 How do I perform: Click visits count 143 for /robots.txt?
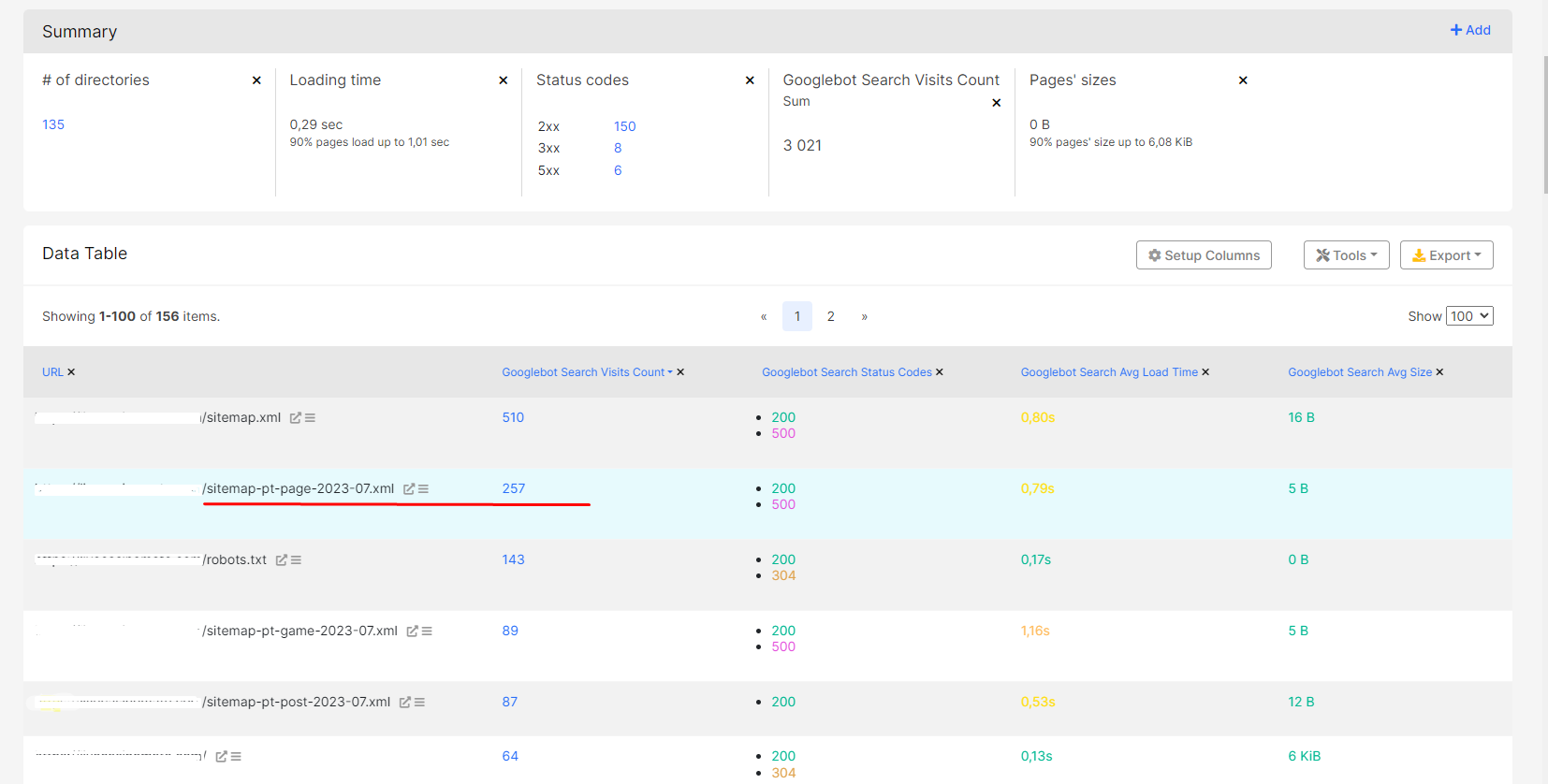tap(513, 559)
